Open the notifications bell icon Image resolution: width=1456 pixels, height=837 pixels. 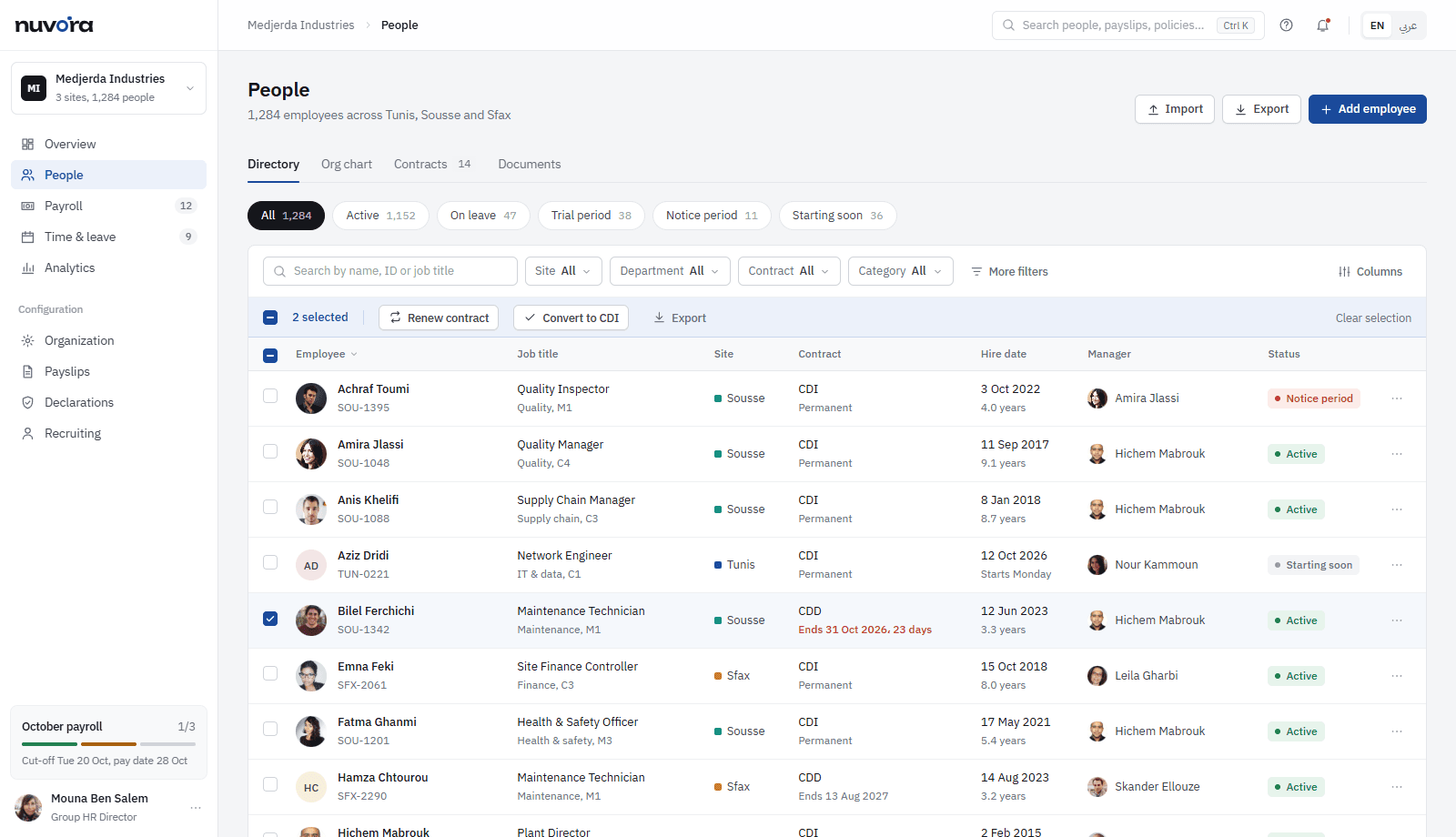(x=1323, y=25)
